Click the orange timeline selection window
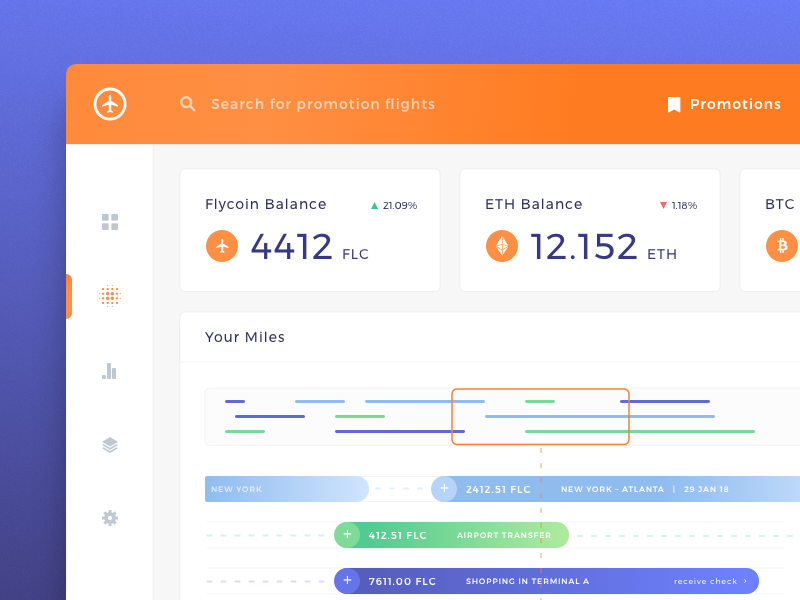The width and height of the screenshot is (800, 600). [540, 416]
